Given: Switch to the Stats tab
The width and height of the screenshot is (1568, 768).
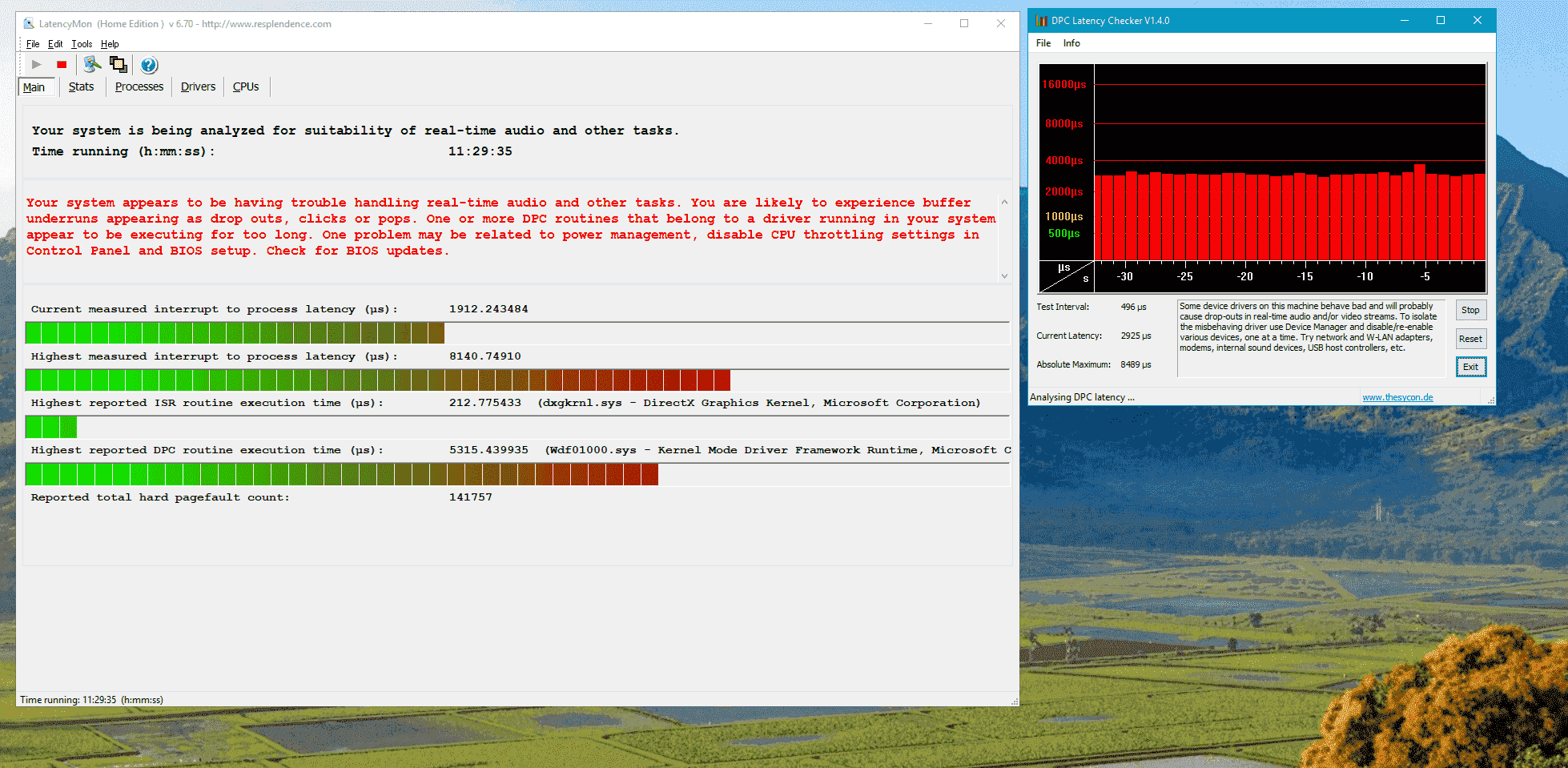Looking at the screenshot, I should click(81, 86).
